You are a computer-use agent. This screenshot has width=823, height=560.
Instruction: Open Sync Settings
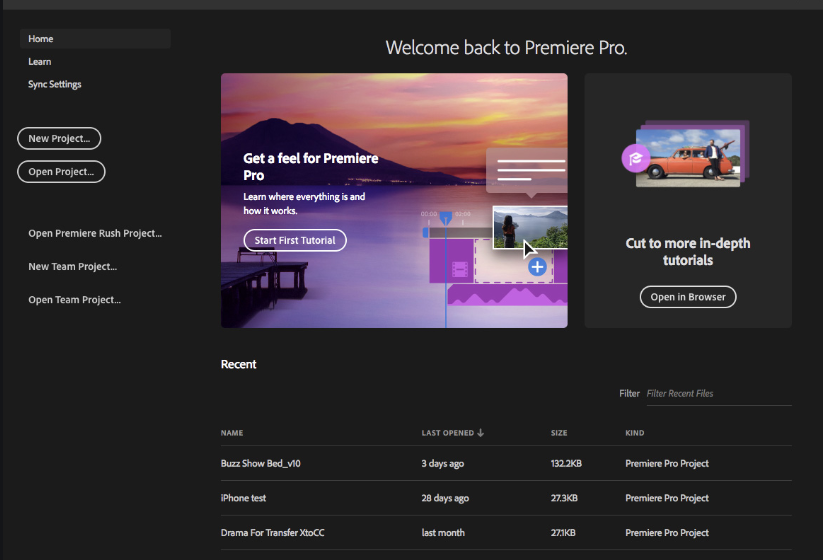pos(55,84)
